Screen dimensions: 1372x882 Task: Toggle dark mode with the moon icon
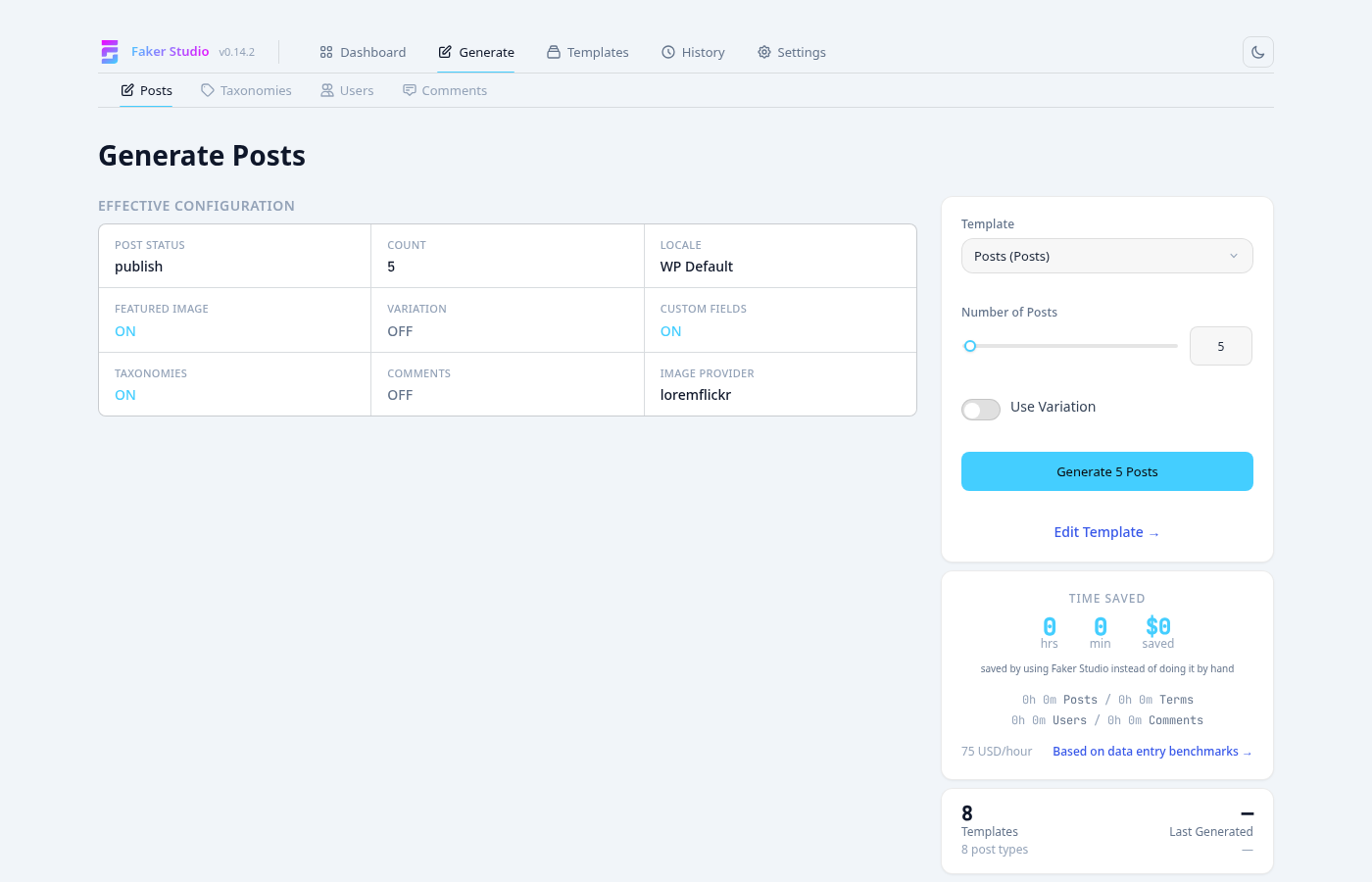[x=1258, y=52]
